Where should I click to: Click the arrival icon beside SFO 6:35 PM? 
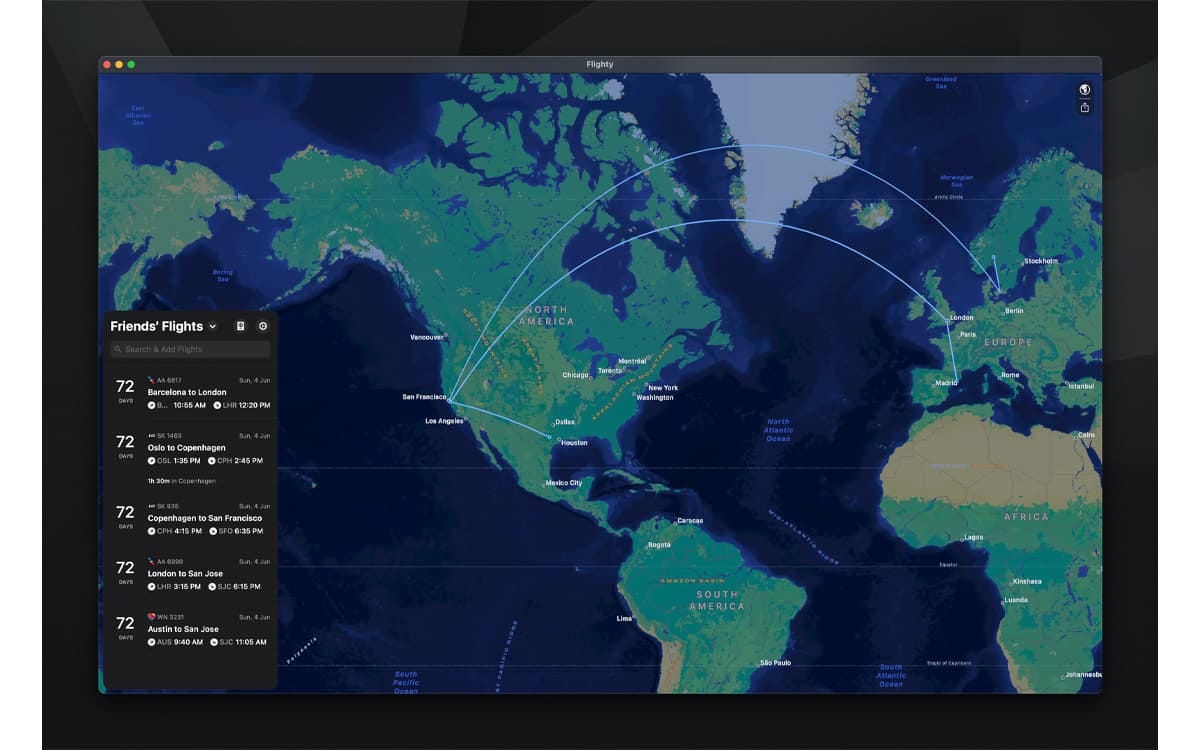point(212,531)
